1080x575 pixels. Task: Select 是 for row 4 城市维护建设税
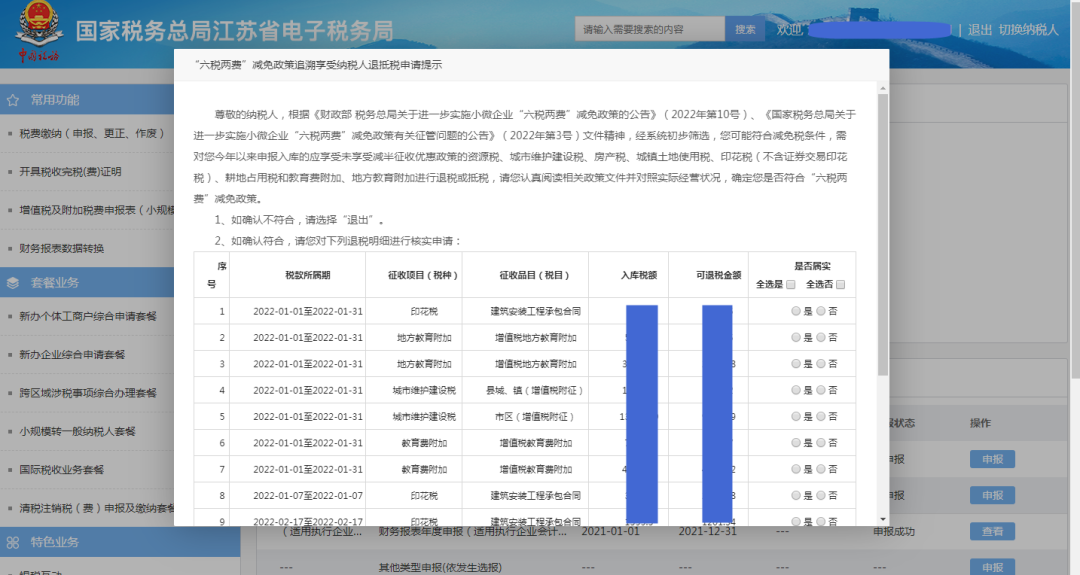pyautogui.click(x=796, y=390)
